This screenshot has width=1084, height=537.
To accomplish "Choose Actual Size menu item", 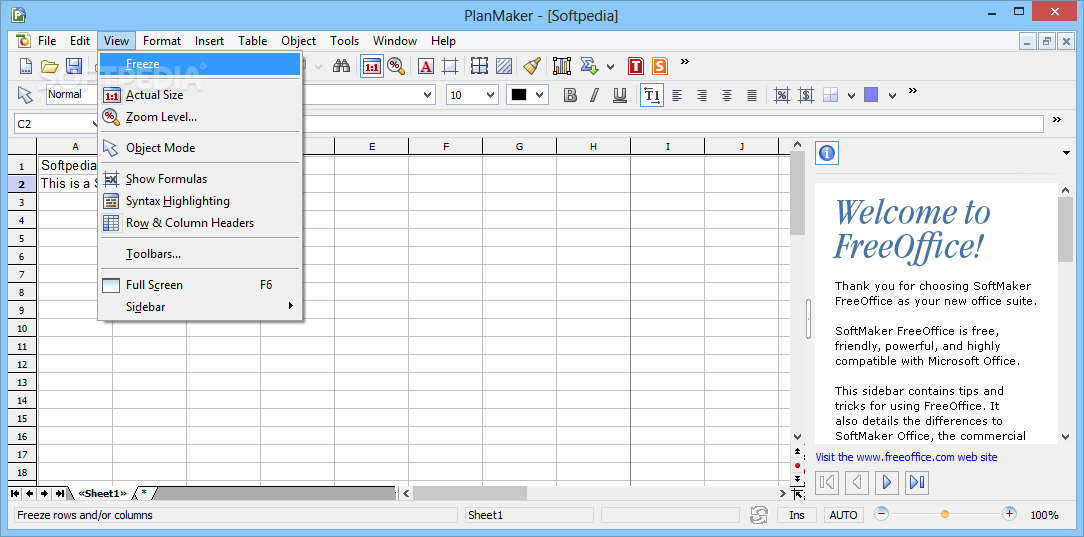I will (200, 95).
